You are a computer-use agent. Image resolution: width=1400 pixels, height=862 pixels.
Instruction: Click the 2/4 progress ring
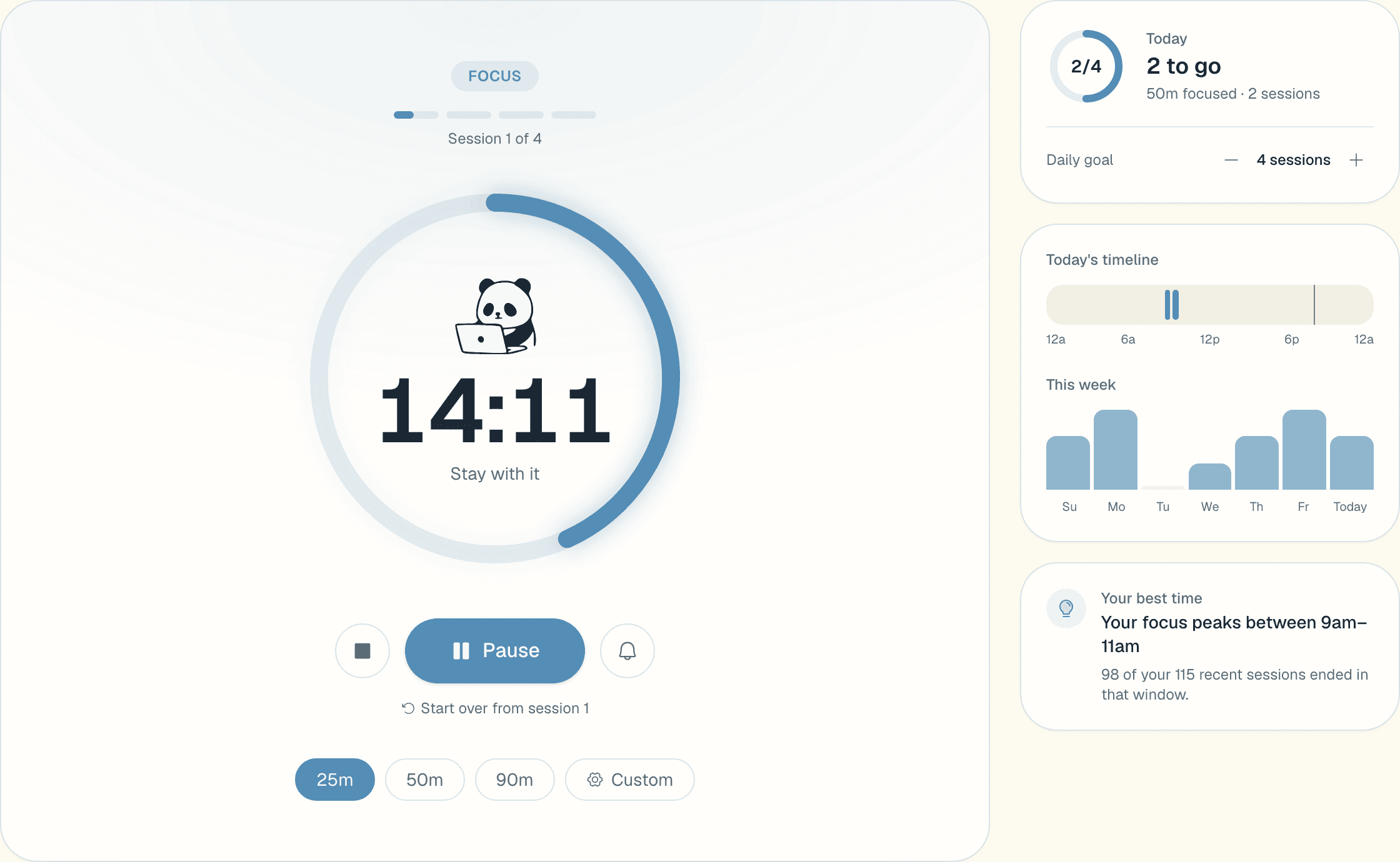[x=1086, y=66]
